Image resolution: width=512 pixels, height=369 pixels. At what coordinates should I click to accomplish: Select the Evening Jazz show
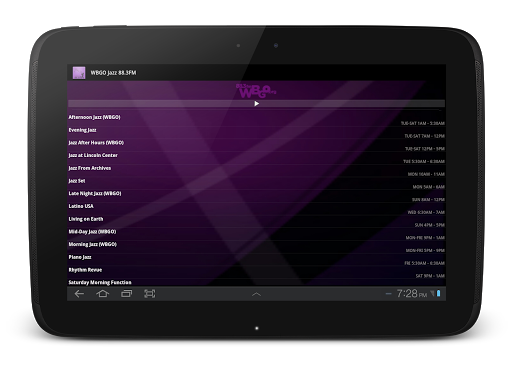coord(82,130)
